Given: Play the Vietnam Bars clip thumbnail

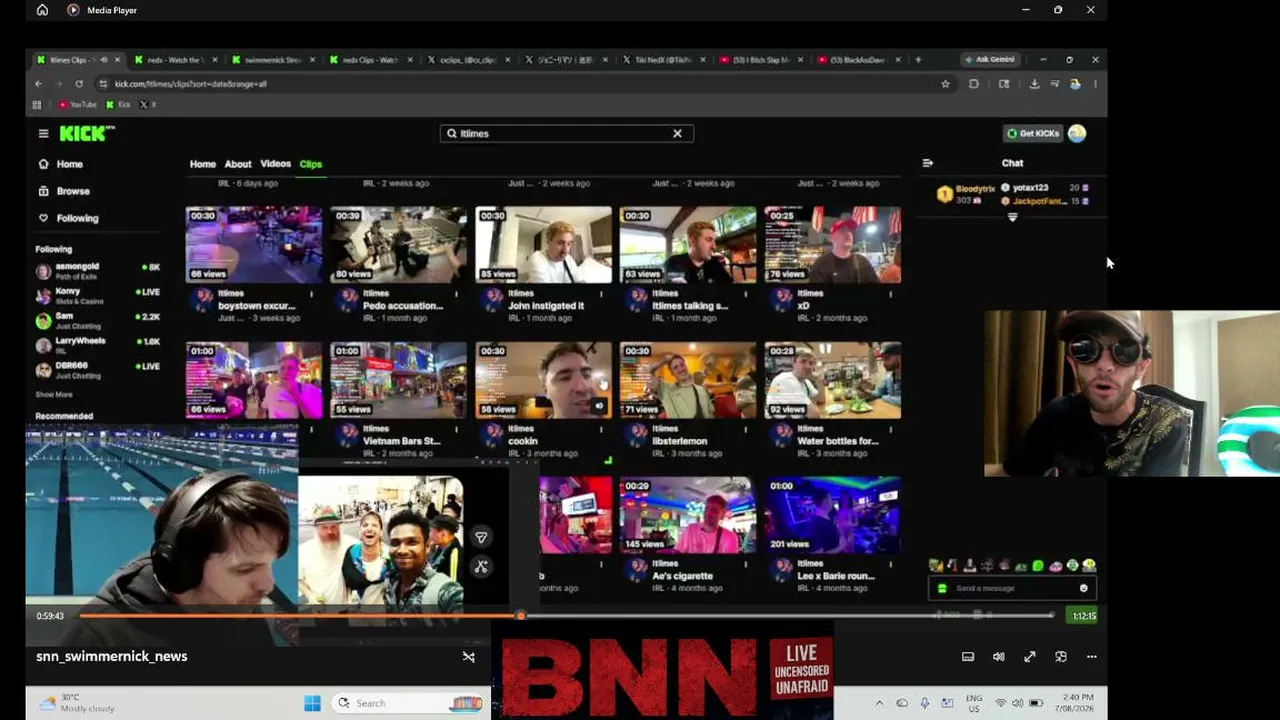Looking at the screenshot, I should (x=398, y=380).
